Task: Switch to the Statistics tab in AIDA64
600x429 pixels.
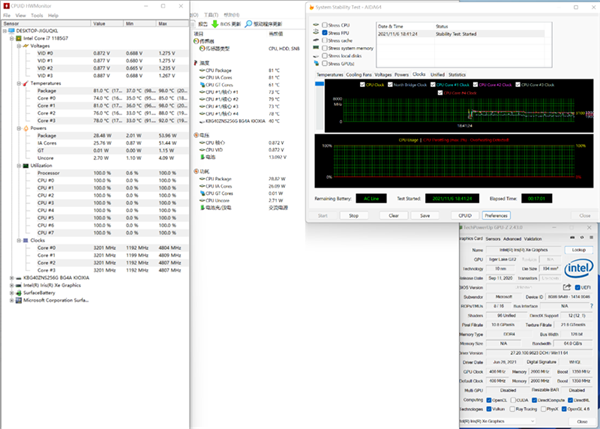Action: 457,74
